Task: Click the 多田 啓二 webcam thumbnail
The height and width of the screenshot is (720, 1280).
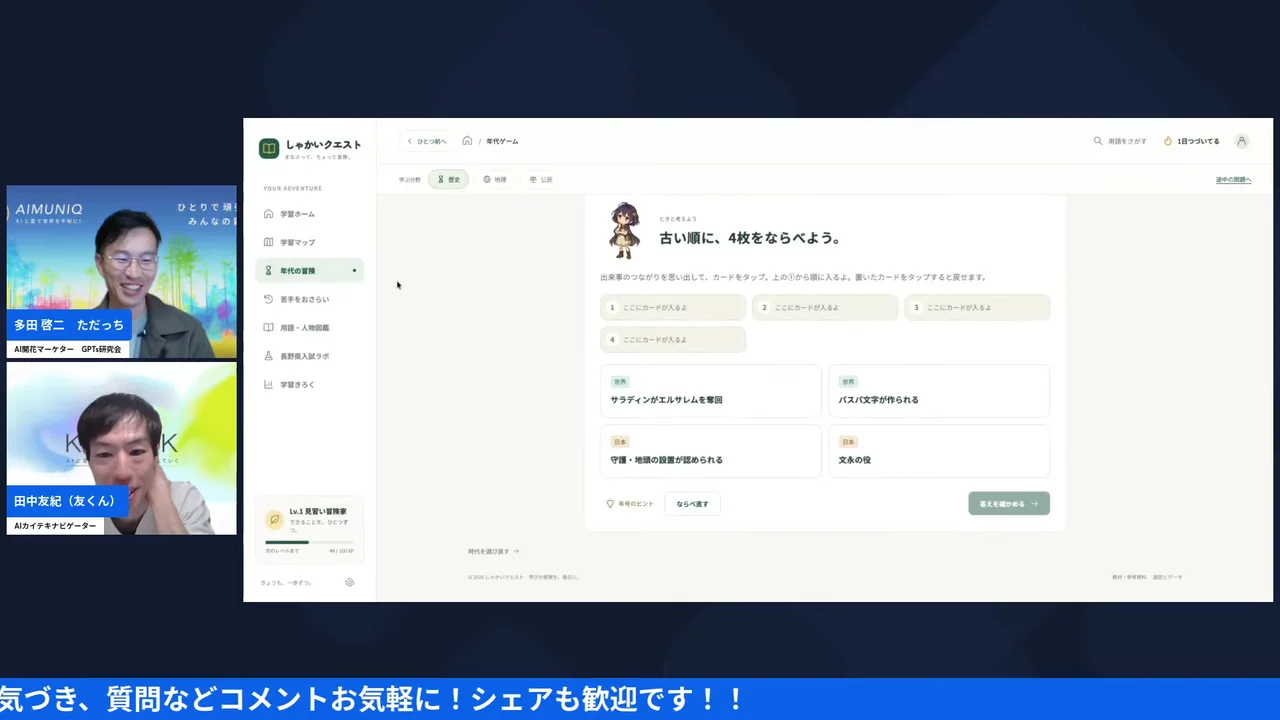Action: click(122, 271)
